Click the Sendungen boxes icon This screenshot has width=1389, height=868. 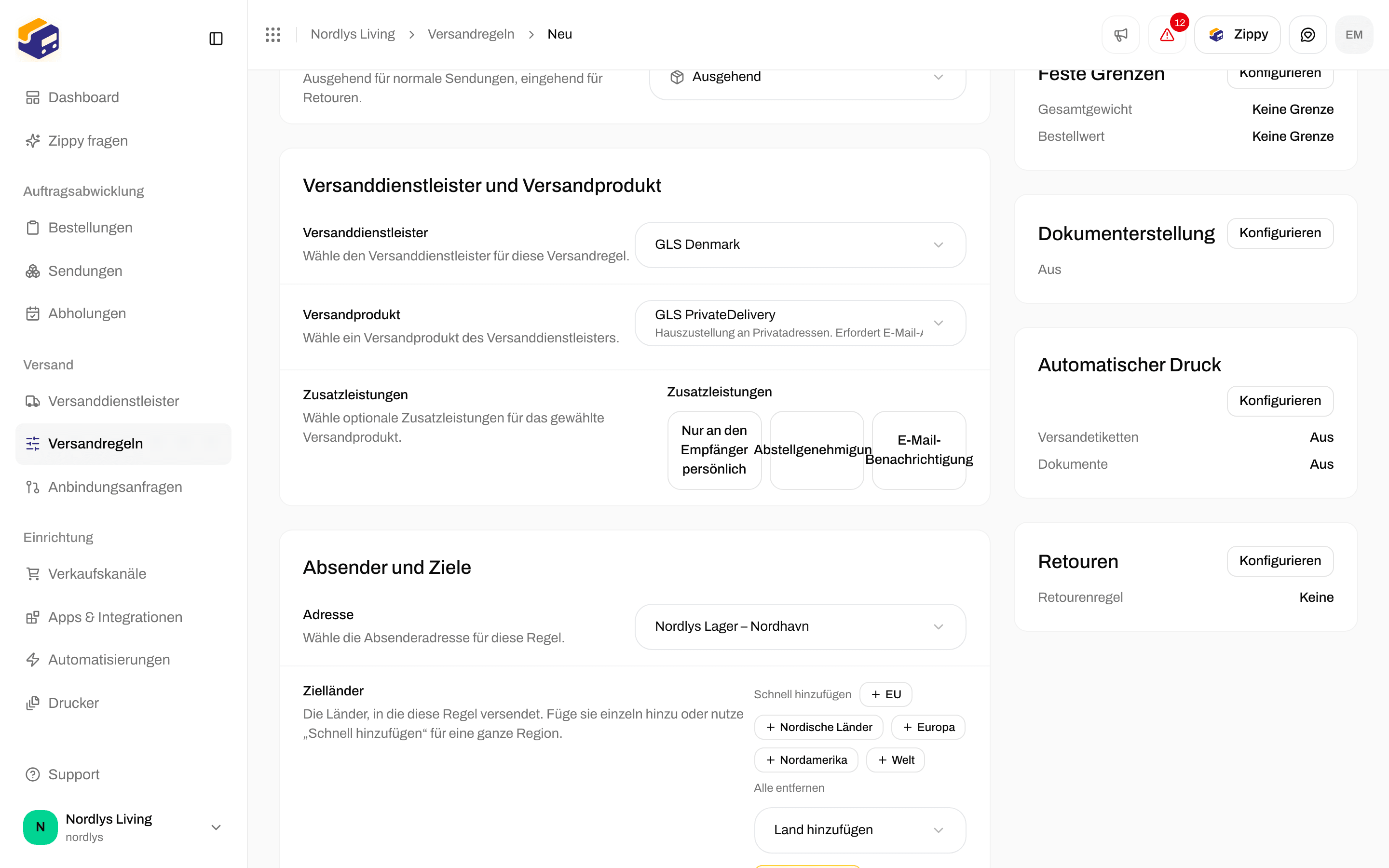click(33, 271)
